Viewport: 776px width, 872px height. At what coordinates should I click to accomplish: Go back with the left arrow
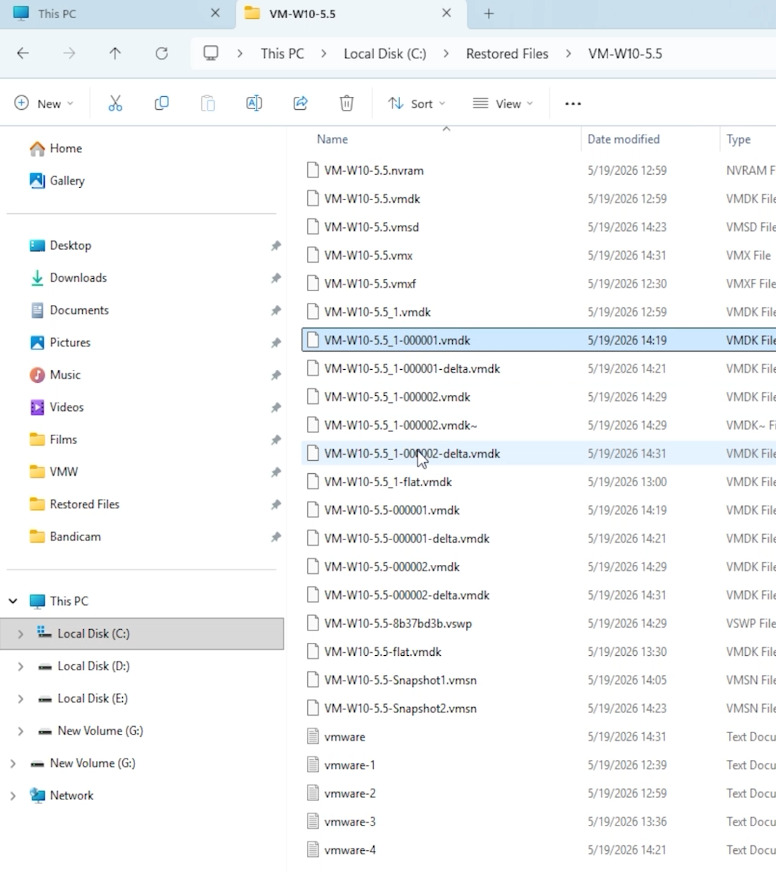pos(23,53)
